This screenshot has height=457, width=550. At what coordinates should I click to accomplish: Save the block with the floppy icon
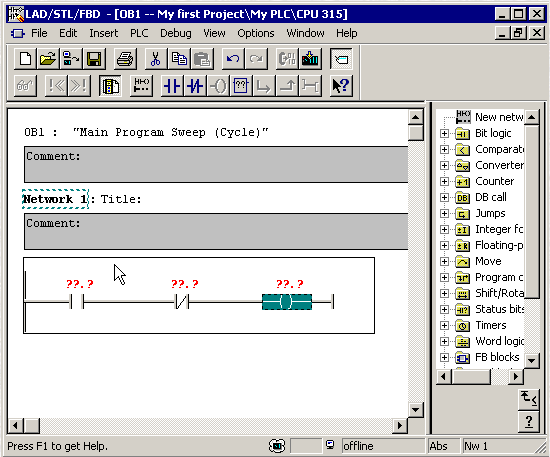tap(93, 59)
